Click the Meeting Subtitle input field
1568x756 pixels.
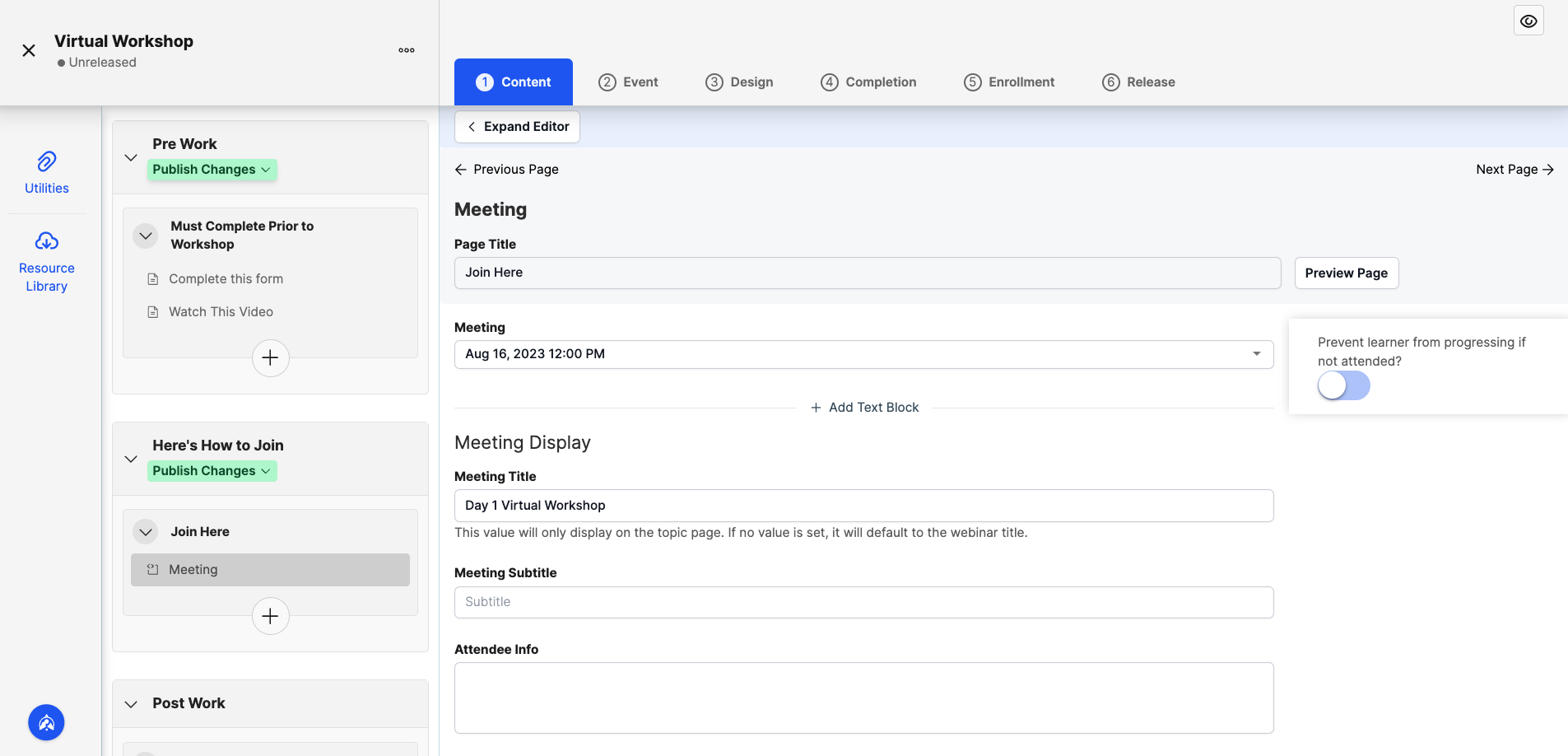pos(863,602)
